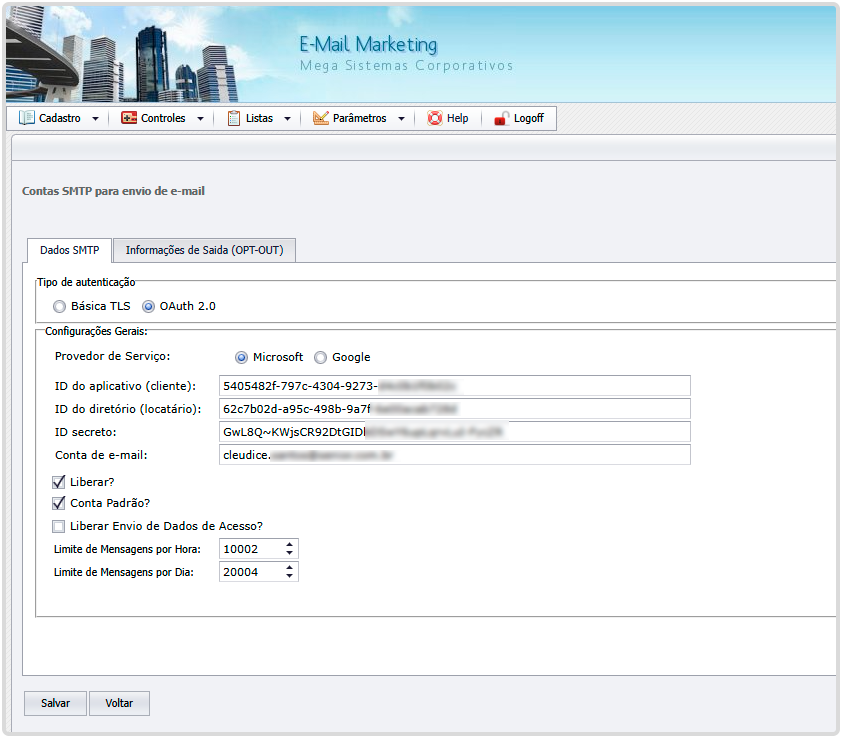Decrease Limite de Mensagens por Dia
Image resolution: width=842 pixels, height=737 pixels.
[x=289, y=576]
